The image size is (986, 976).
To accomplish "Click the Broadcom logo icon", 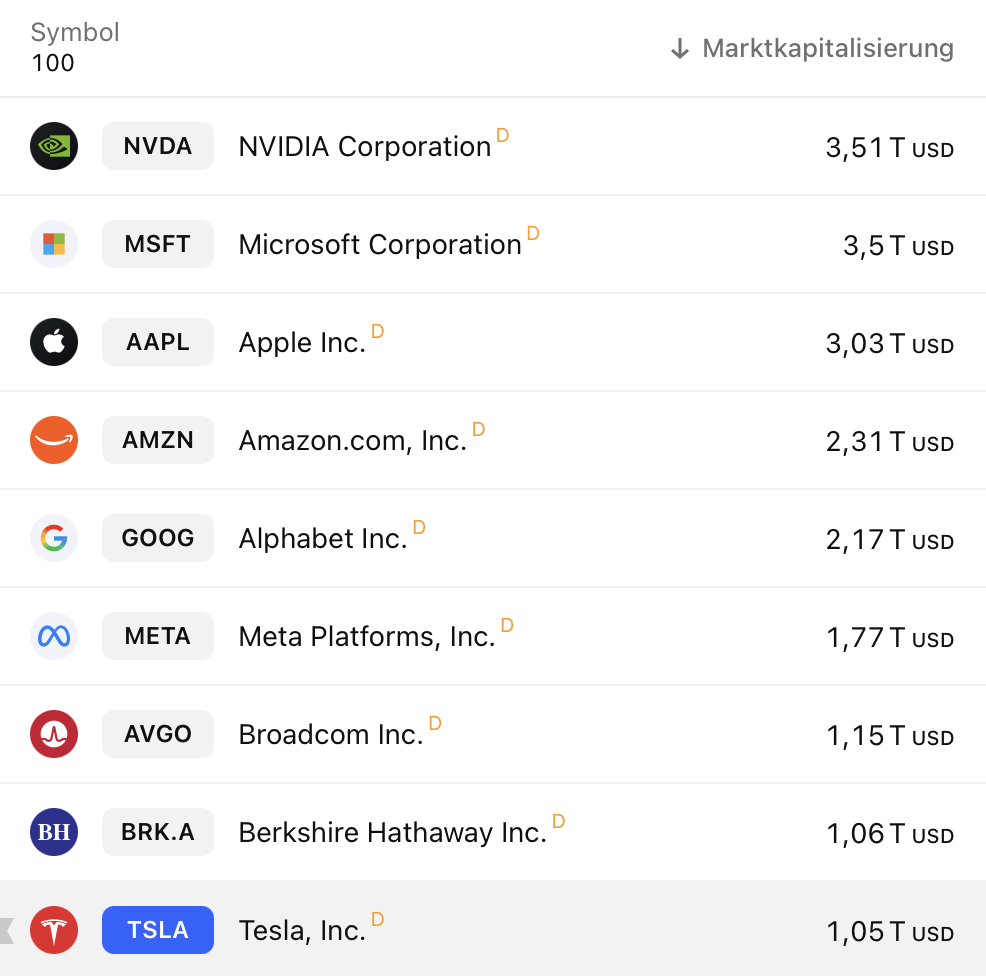I will coord(54,734).
